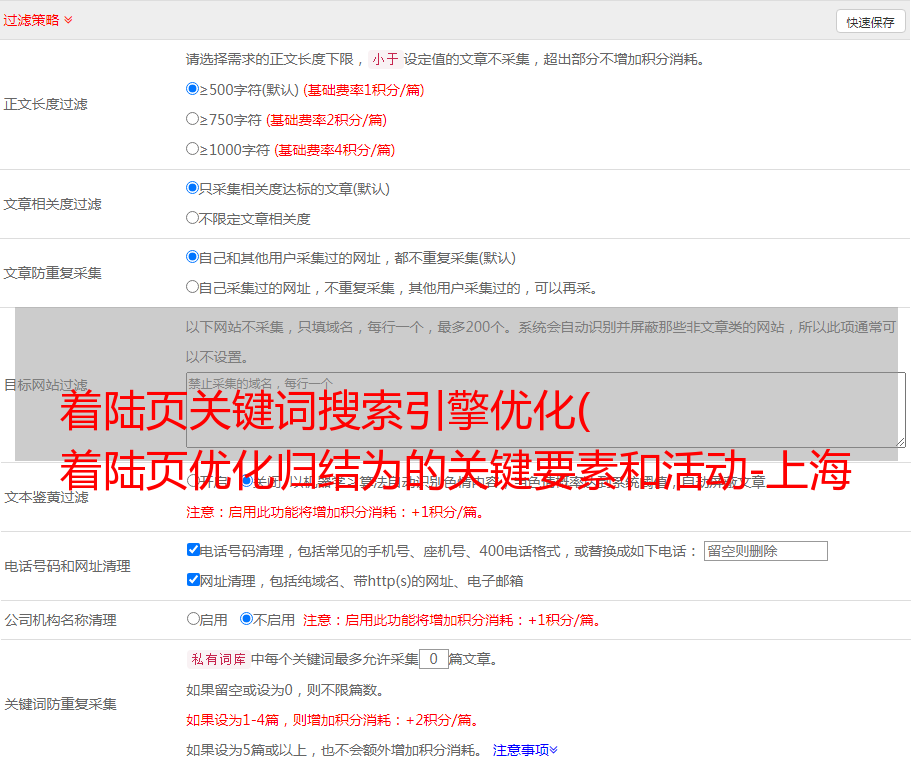The width and height of the screenshot is (912, 768).
Task: Click the 私有词库 label tag
Action: [216, 659]
